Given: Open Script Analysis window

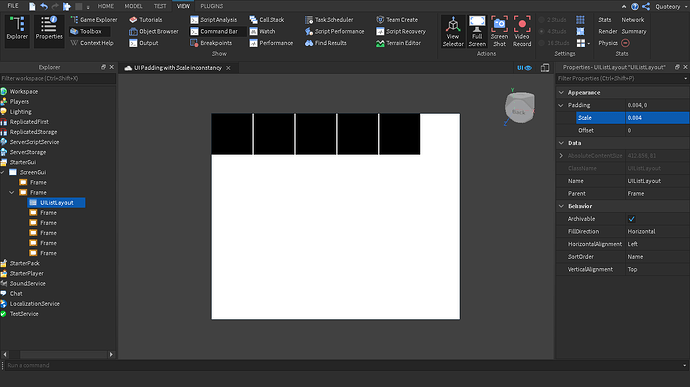Looking at the screenshot, I should (214, 20).
